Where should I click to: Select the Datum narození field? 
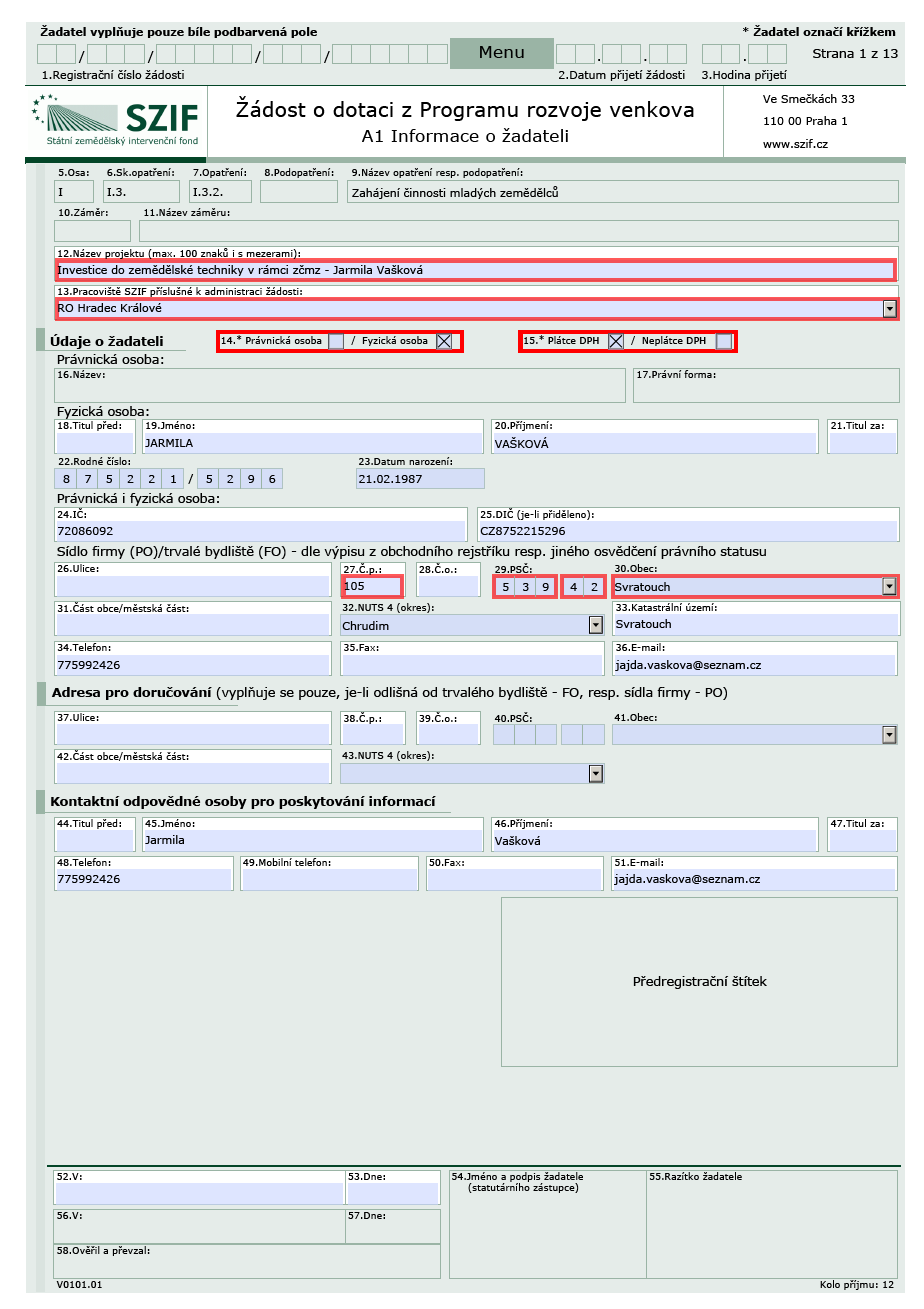[x=420, y=479]
